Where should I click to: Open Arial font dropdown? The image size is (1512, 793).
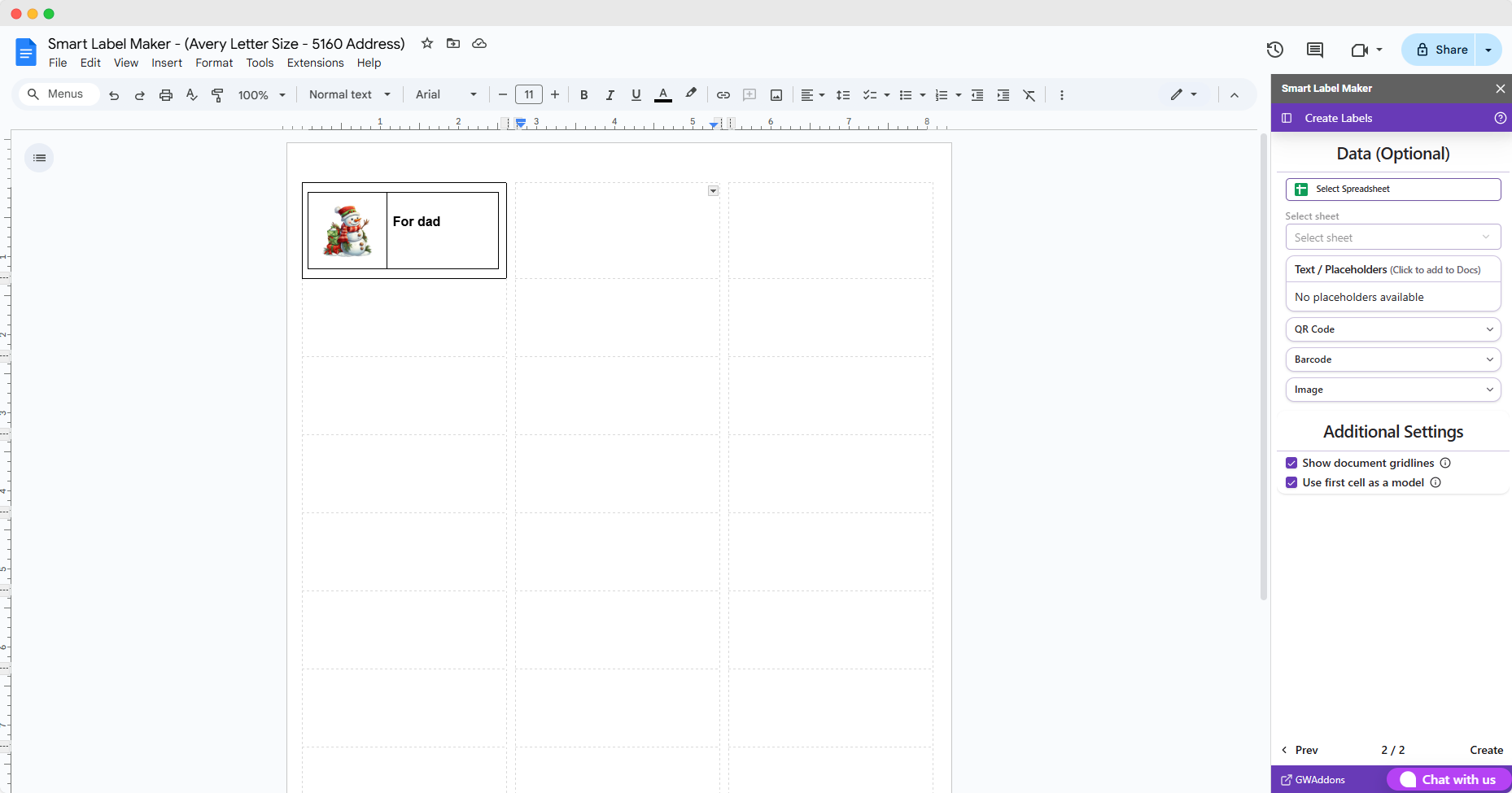(446, 95)
